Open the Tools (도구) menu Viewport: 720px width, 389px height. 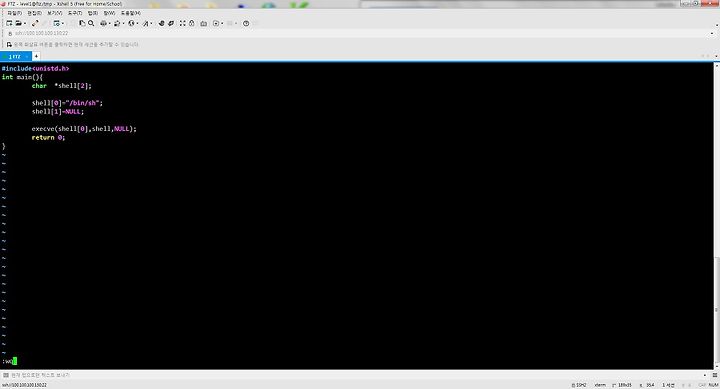(x=75, y=13)
